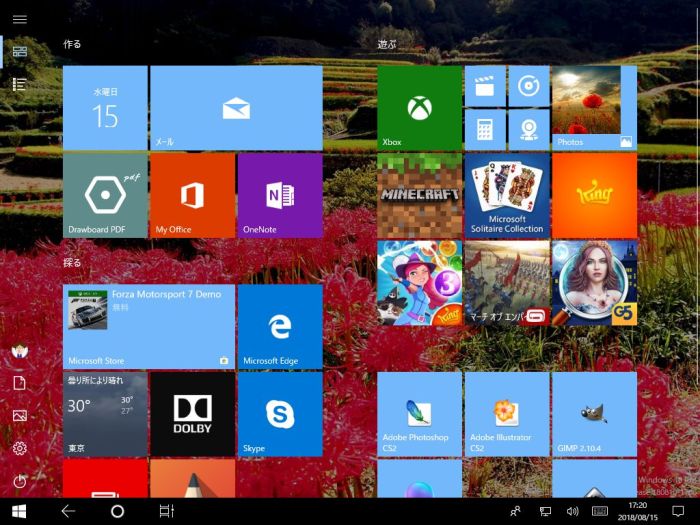The image size is (700, 525).
Task: Open the Movies & TV clapperboard tile
Action: tap(485, 87)
